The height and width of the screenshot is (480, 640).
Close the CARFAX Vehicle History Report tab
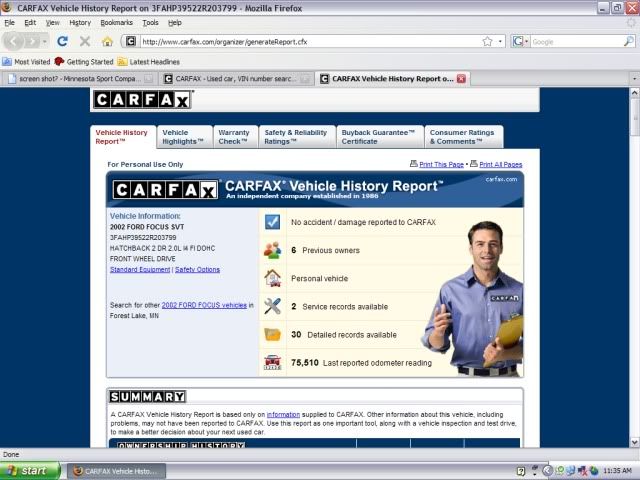(x=461, y=79)
